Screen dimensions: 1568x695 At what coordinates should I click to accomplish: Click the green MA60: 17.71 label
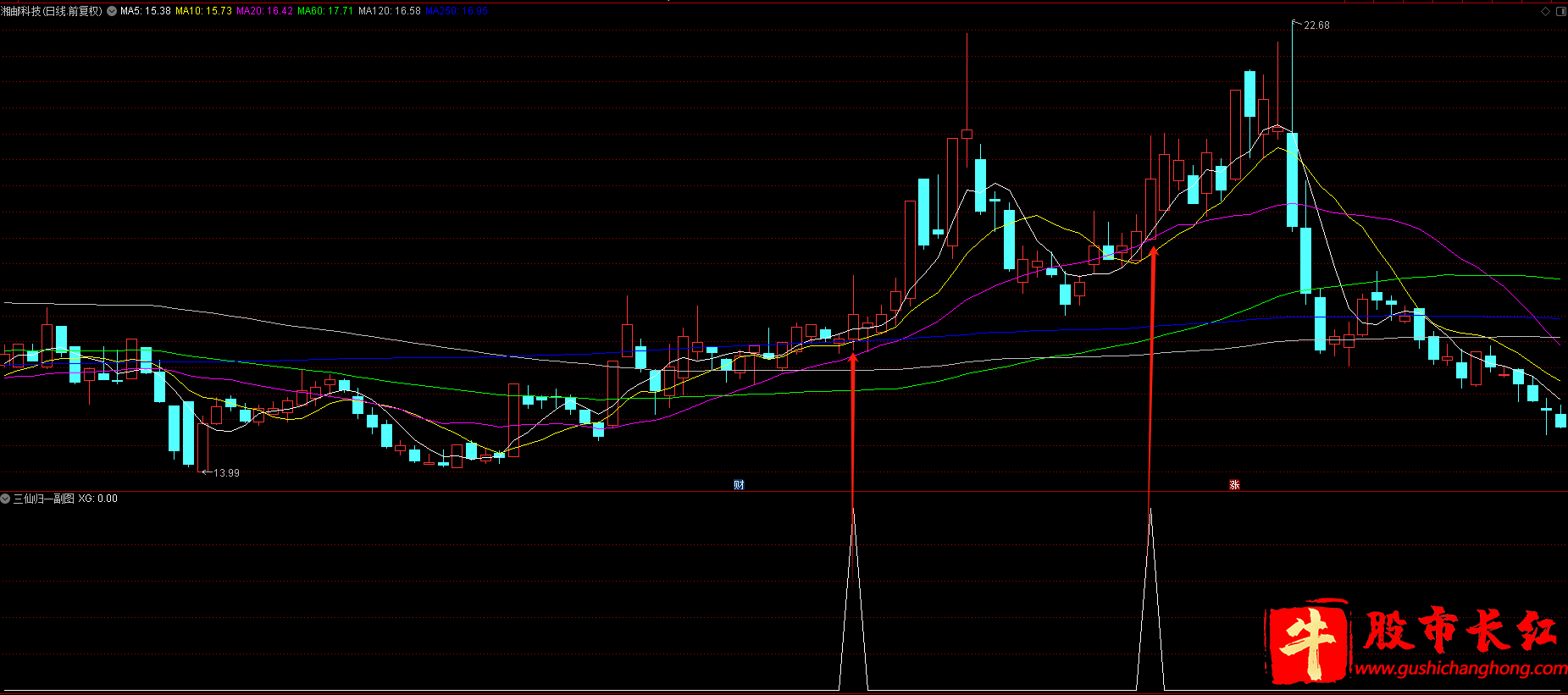pos(325,11)
